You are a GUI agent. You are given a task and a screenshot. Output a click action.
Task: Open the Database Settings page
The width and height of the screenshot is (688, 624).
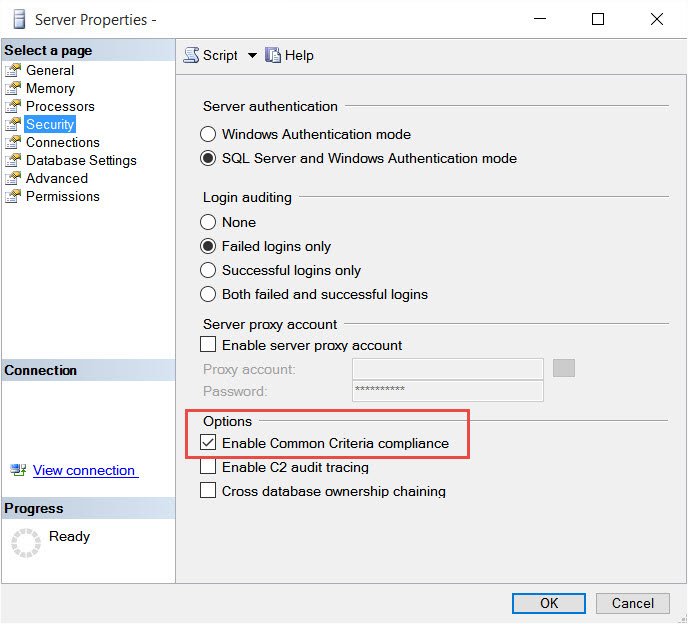tap(81, 160)
